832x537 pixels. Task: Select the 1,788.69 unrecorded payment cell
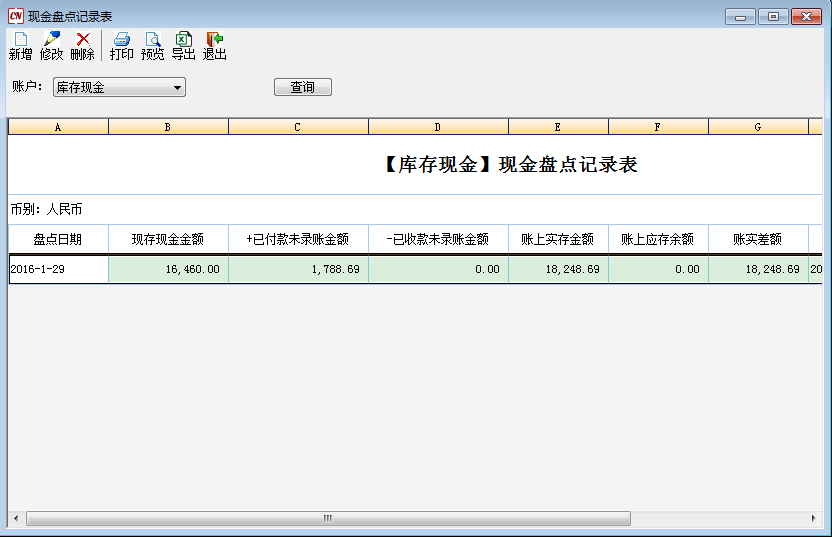click(298, 269)
